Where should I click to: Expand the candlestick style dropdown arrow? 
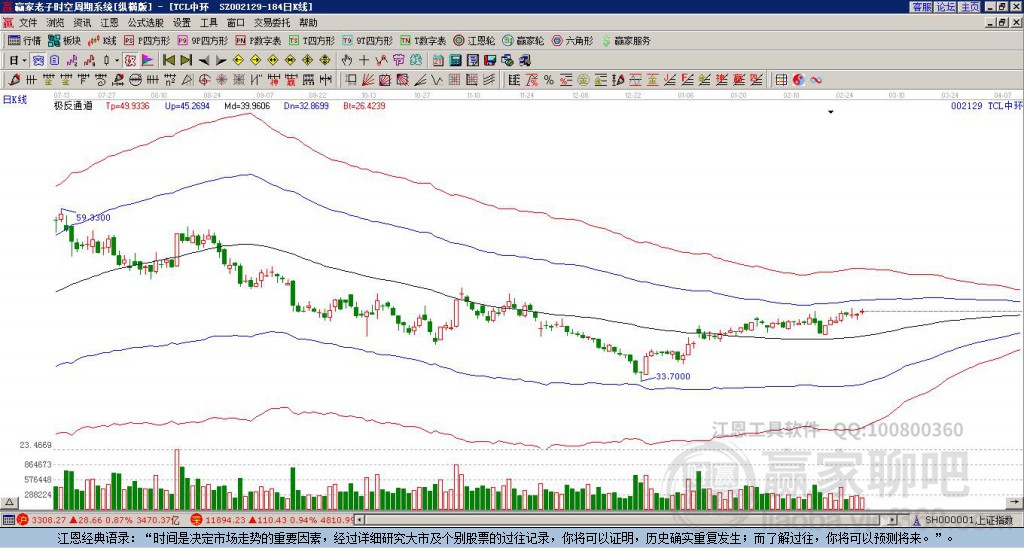117,61
